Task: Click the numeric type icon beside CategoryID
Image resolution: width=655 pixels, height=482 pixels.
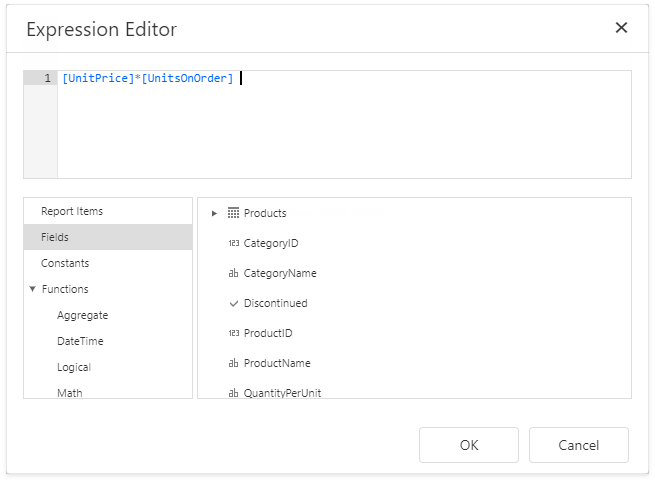Action: coord(233,243)
